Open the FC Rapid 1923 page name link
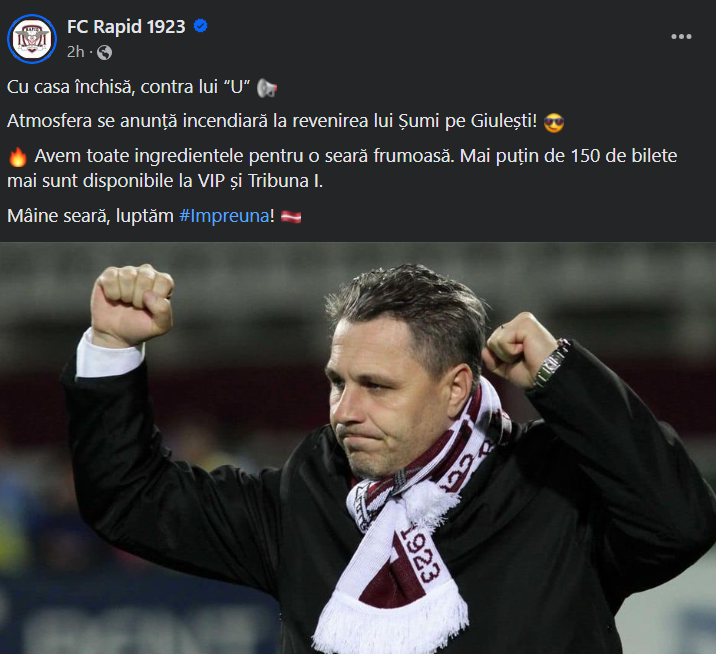 (x=126, y=27)
